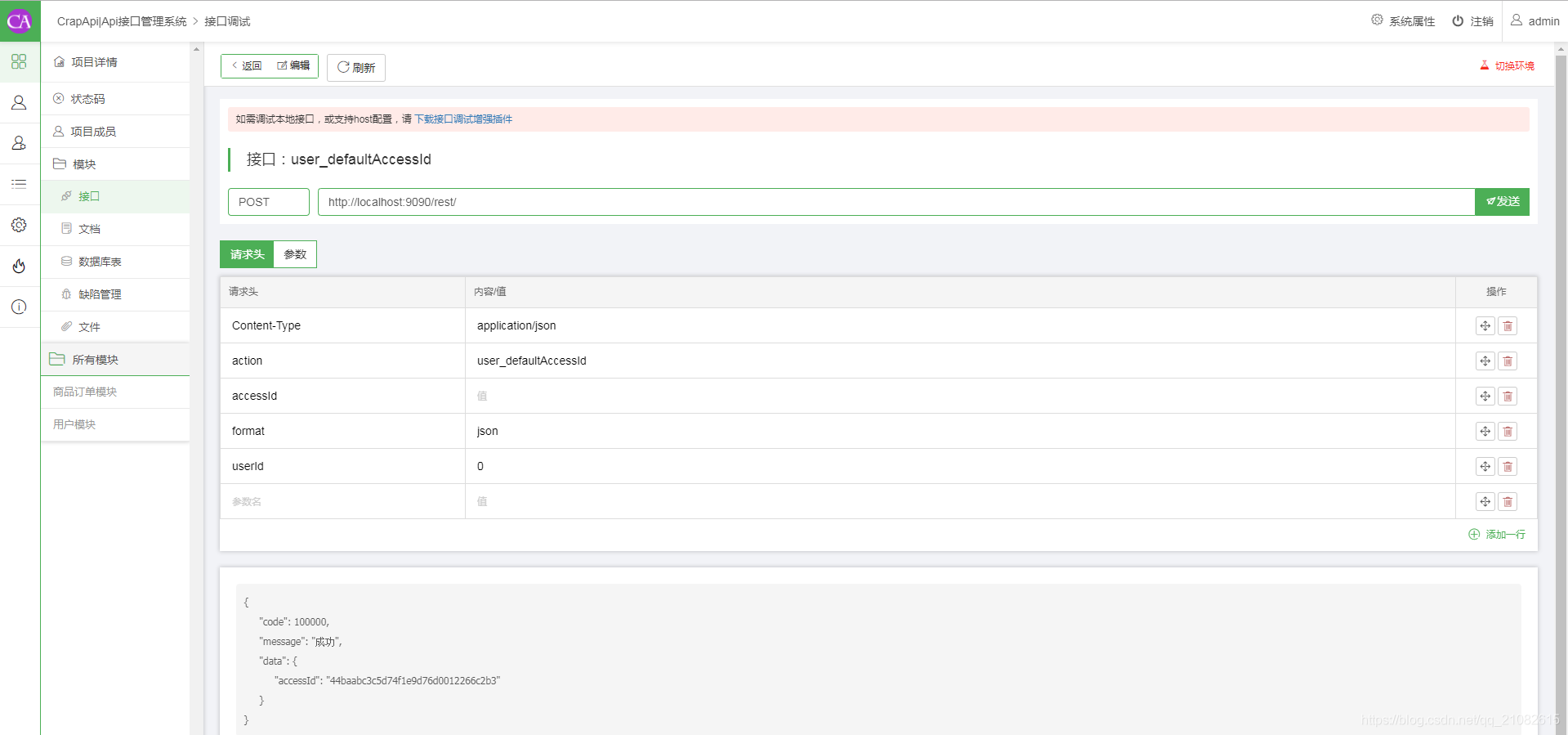Image resolution: width=1568 pixels, height=735 pixels.
Task: Delete the format header row
Action: click(x=1508, y=431)
